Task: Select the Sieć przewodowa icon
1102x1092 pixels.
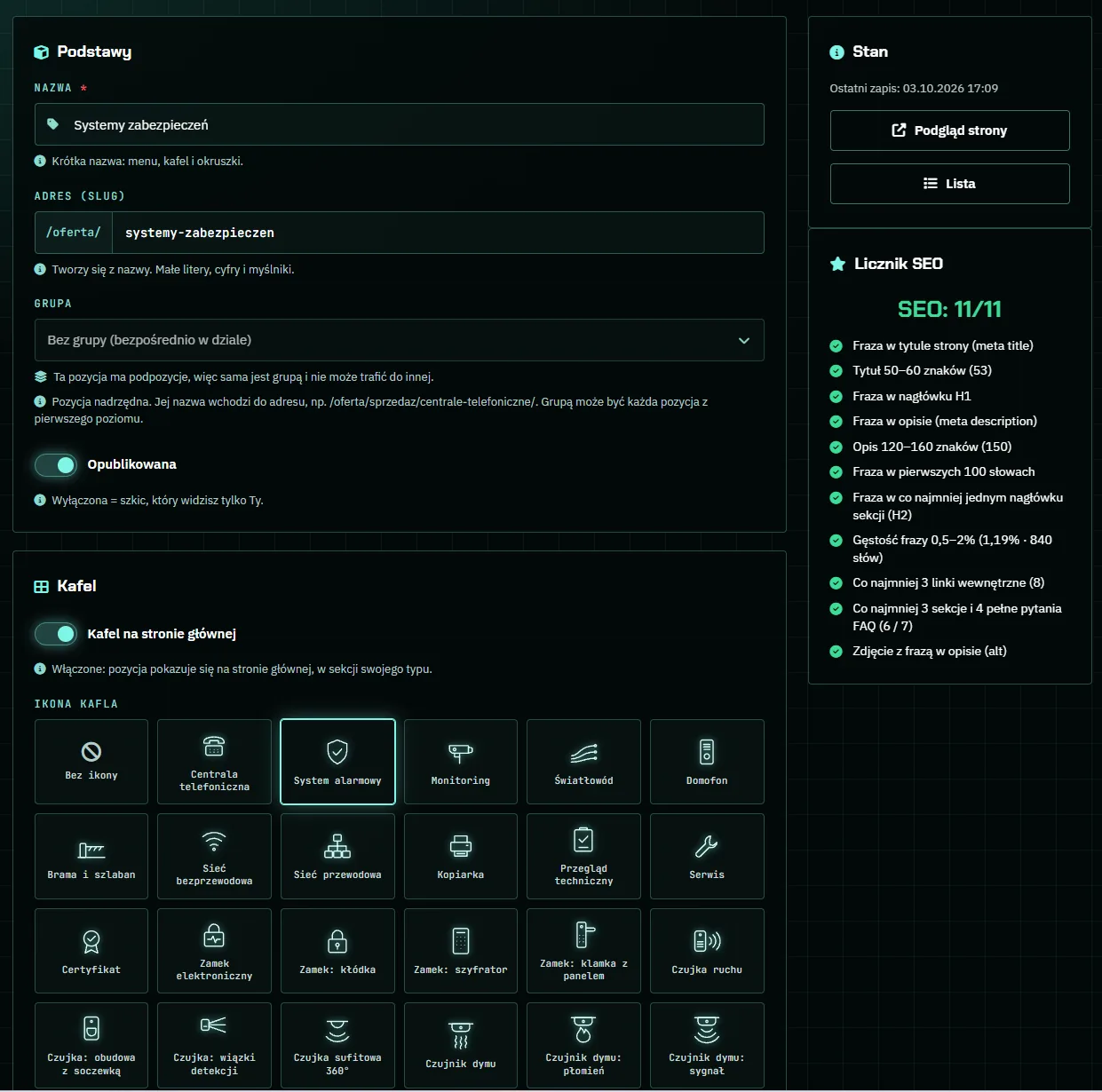Action: click(337, 857)
